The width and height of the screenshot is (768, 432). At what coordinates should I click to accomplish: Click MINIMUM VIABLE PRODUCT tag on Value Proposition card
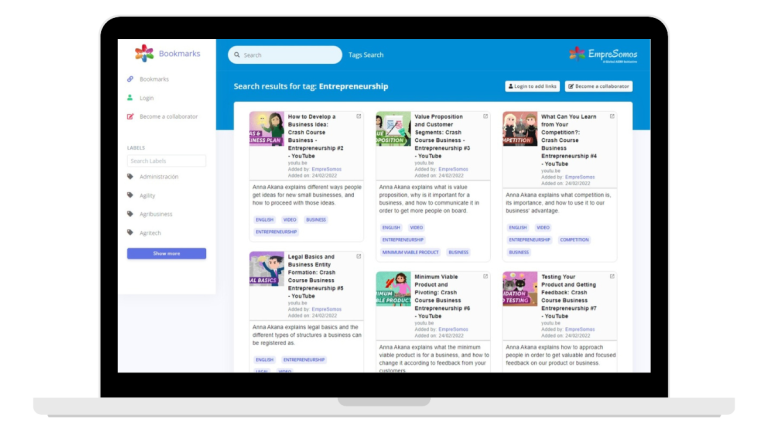410,252
